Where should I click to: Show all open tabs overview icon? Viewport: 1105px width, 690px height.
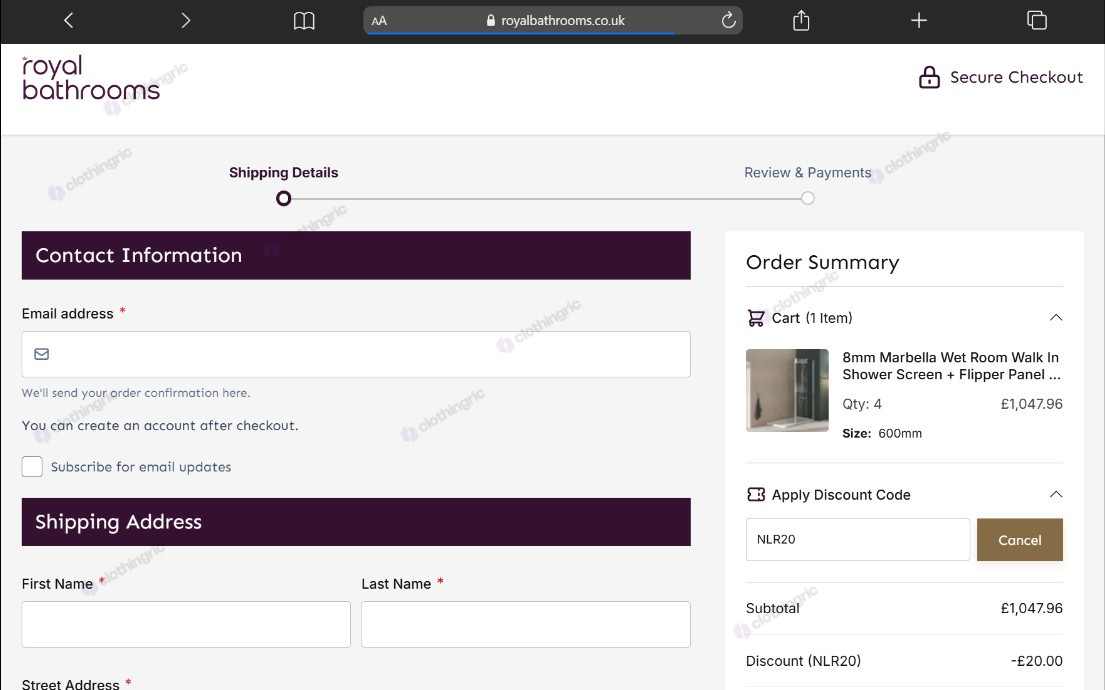coord(1037,20)
